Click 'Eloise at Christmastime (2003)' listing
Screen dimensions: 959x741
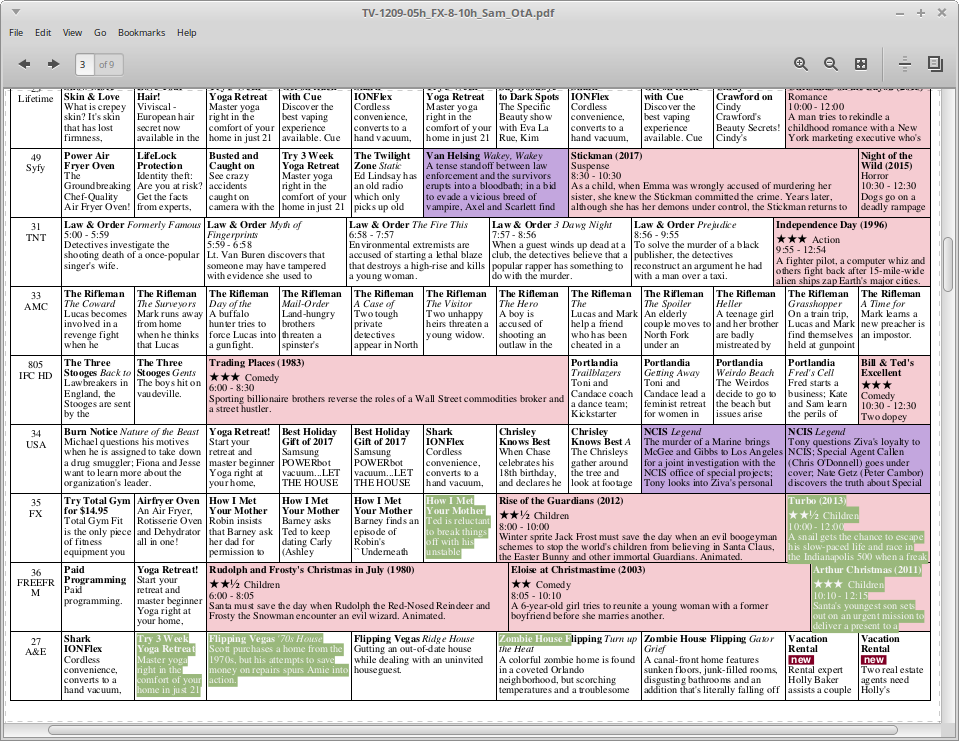click(660, 597)
